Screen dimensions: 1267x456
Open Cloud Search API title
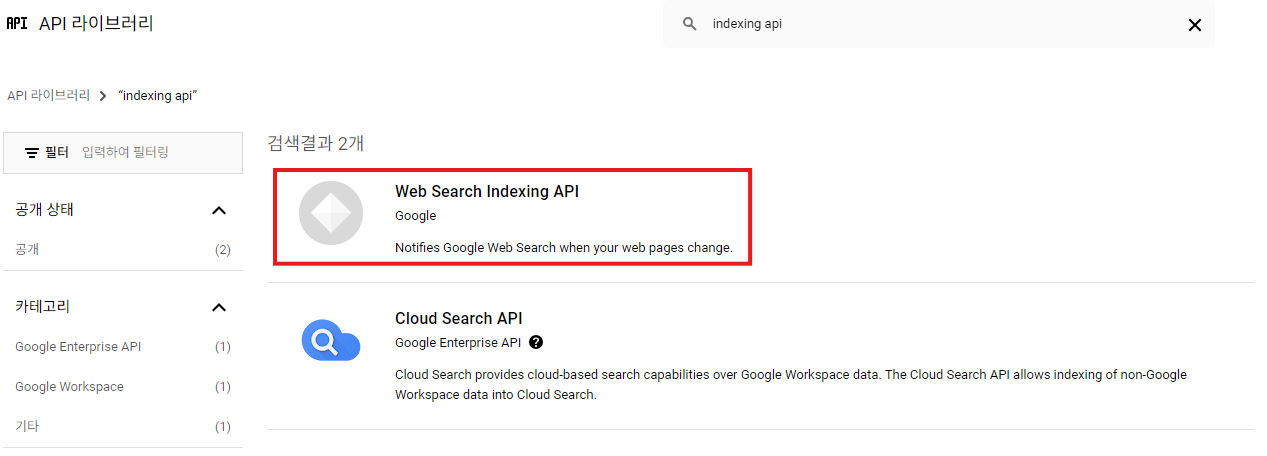pos(459,318)
